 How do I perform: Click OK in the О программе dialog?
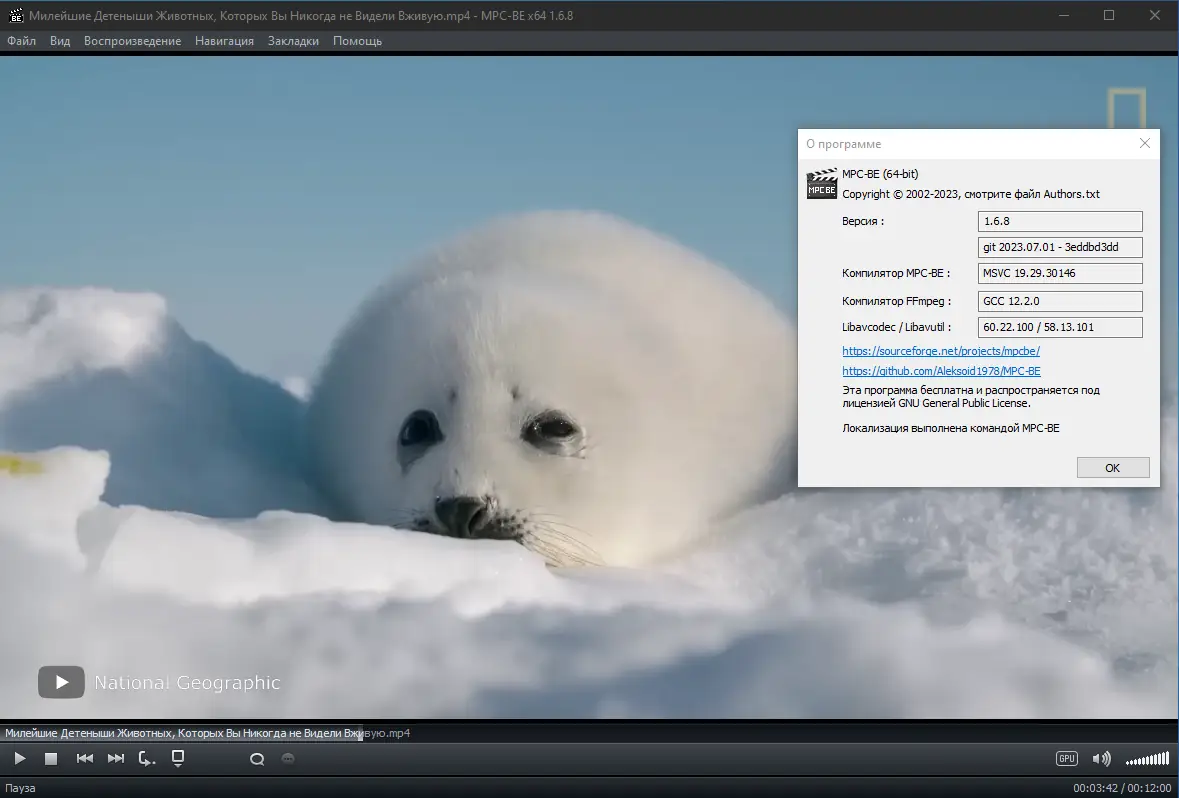coord(1112,468)
